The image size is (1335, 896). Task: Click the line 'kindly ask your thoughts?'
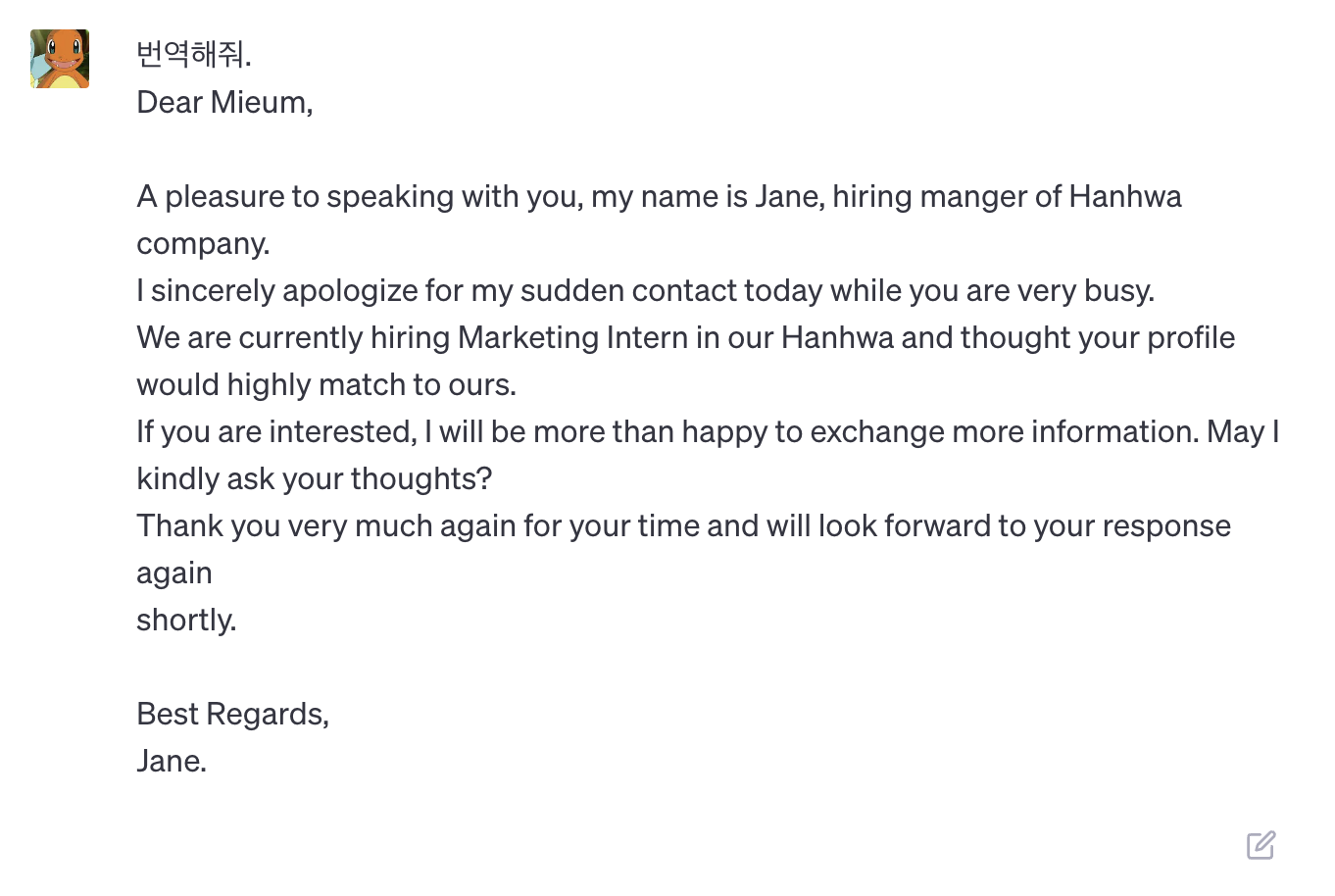314,478
